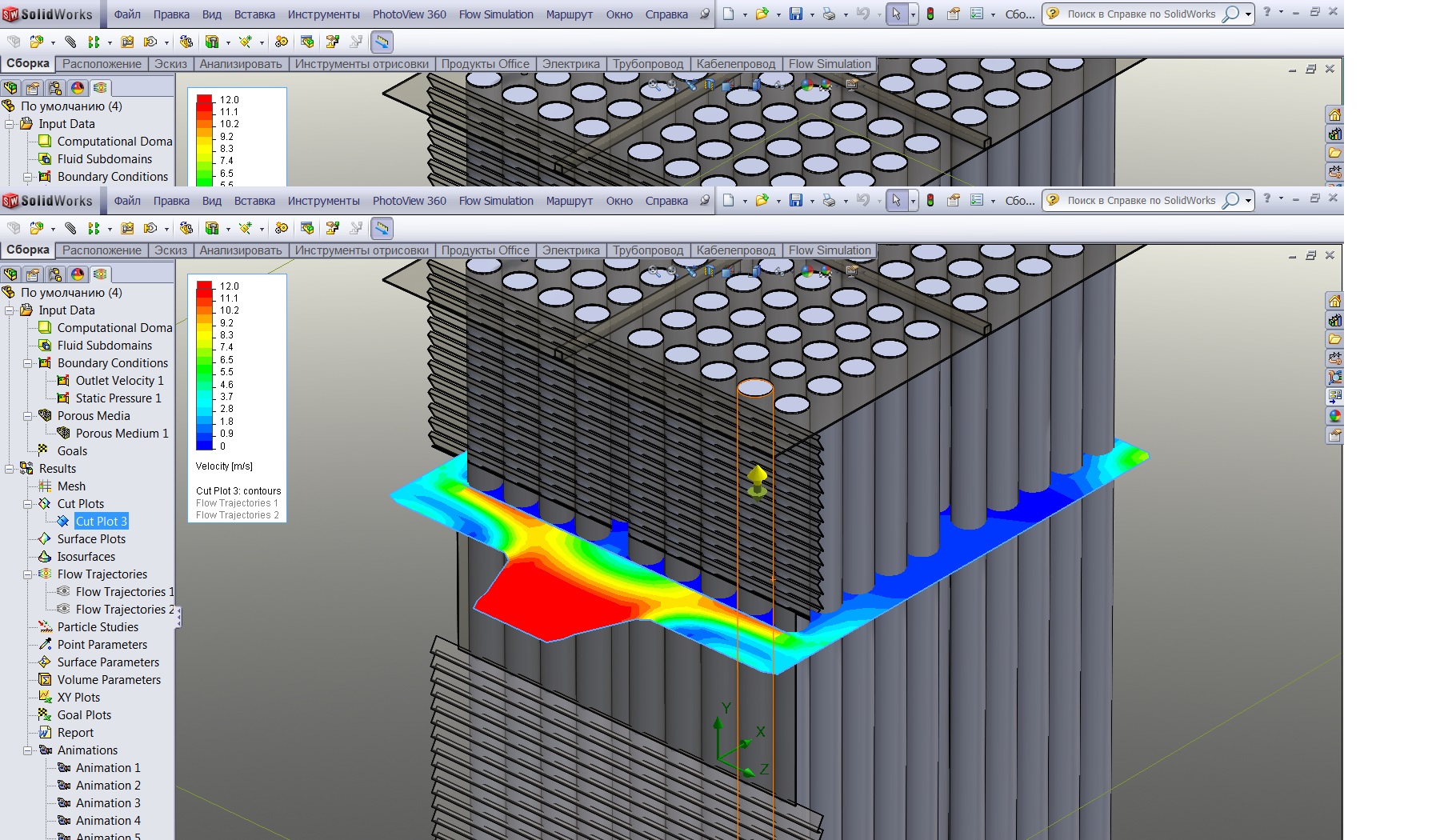The width and height of the screenshot is (1440, 840).
Task: Switch to Анализировать tab in the upper window
Action: pos(241,64)
